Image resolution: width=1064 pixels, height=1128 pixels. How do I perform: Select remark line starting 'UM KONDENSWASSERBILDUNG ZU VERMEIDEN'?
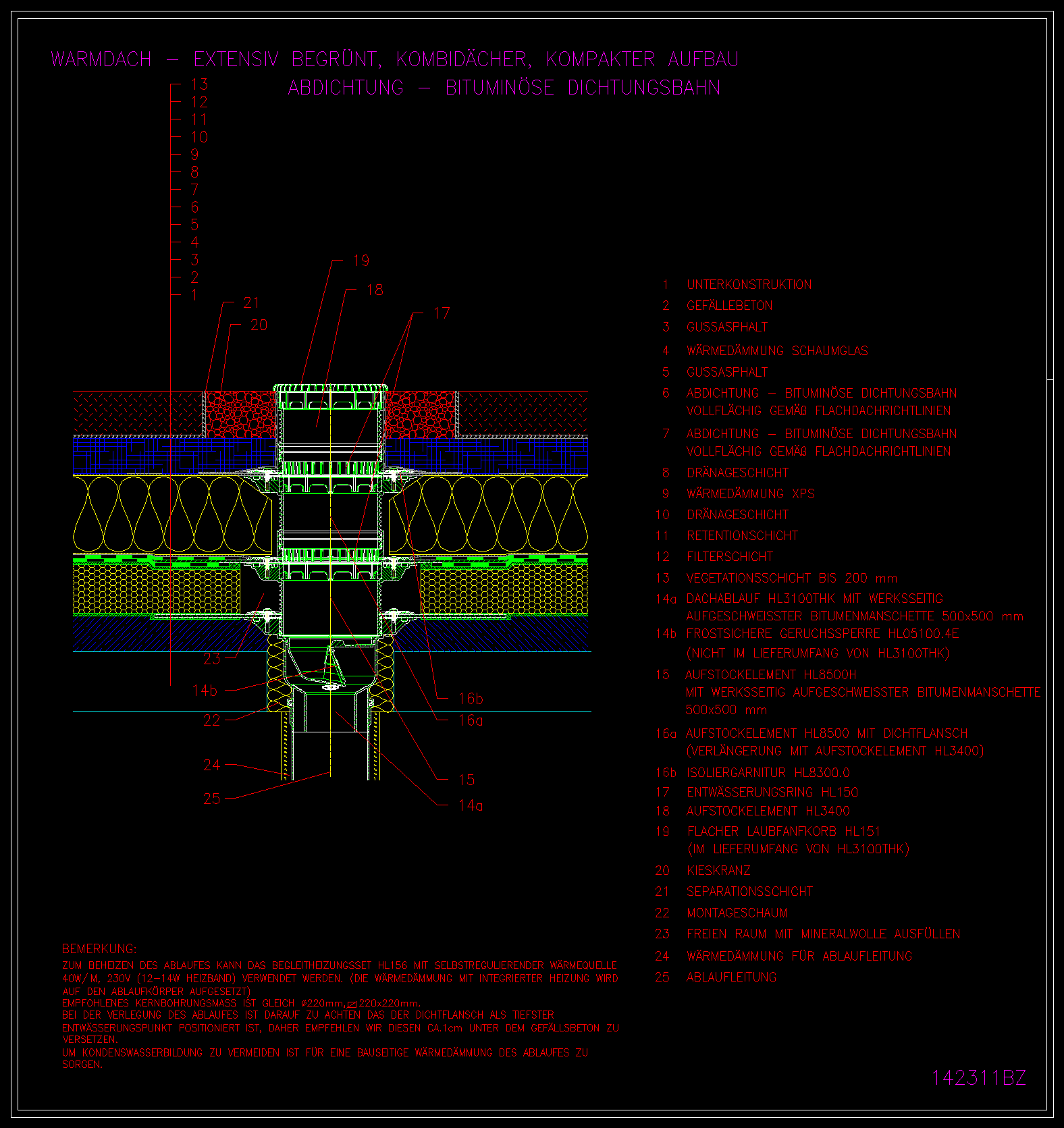point(325,1052)
